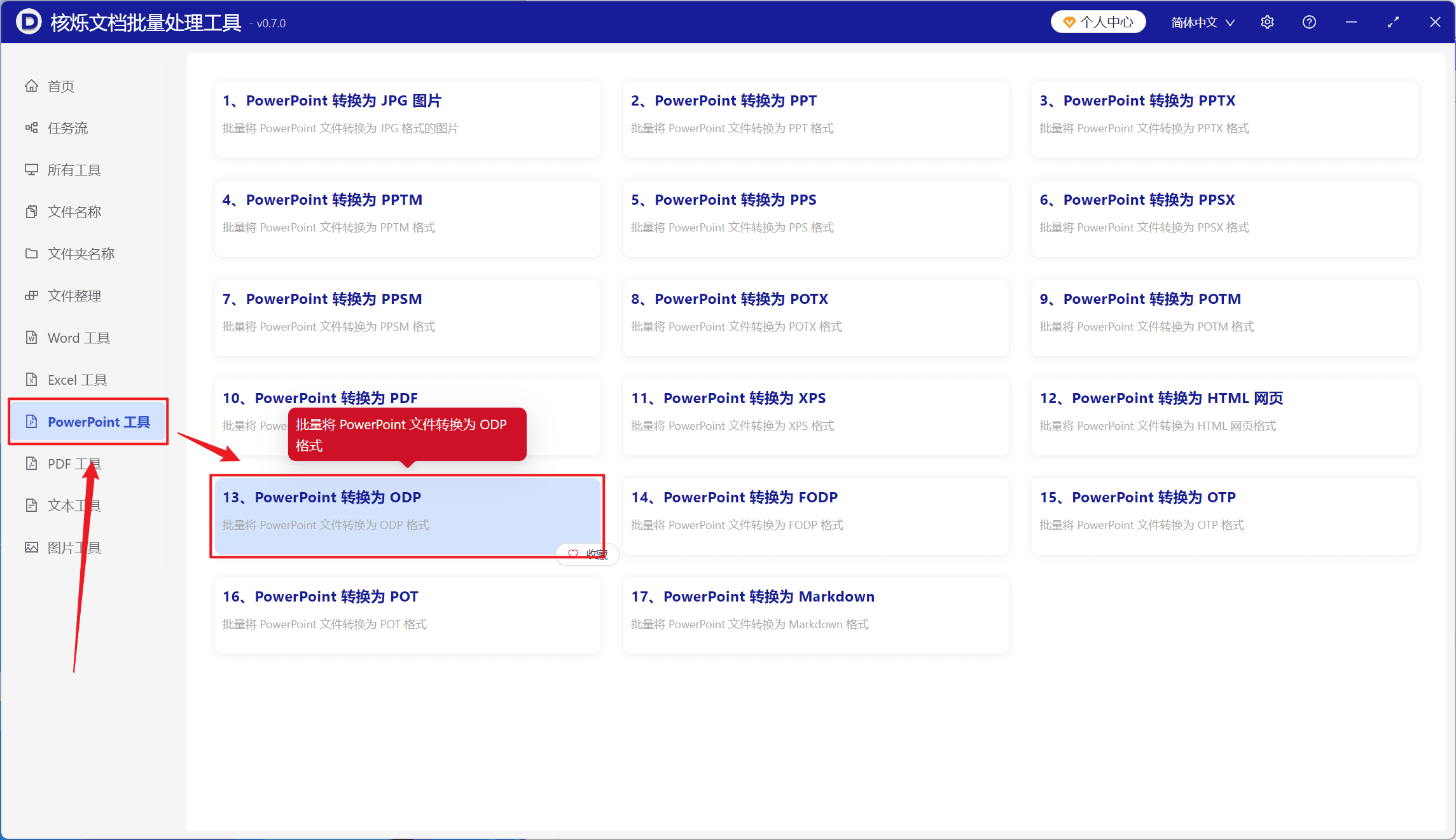The height and width of the screenshot is (840, 1456).
Task: Click the organize icon beside 文件整理
Action: [31, 296]
